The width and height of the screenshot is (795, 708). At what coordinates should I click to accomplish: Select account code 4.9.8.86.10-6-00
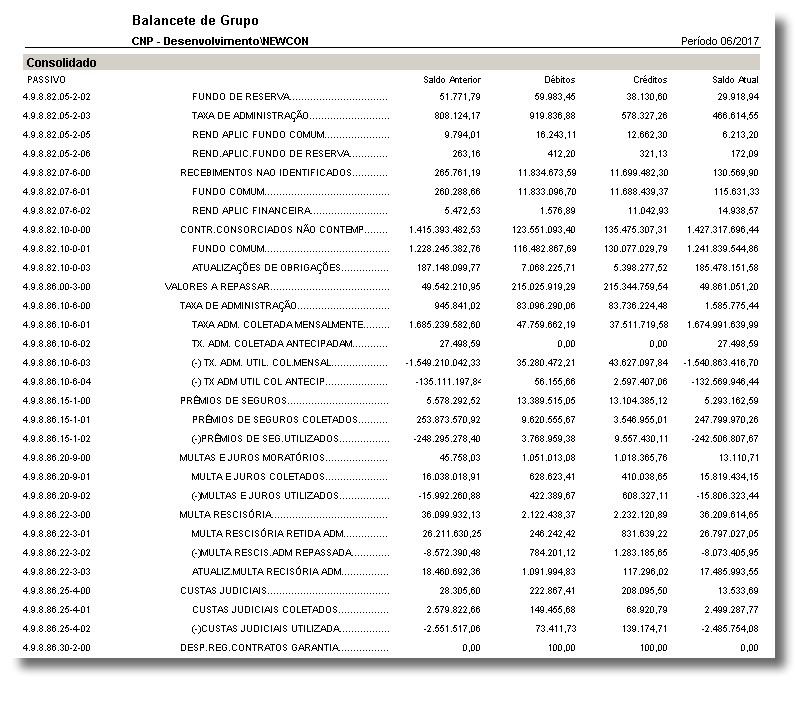pos(56,306)
